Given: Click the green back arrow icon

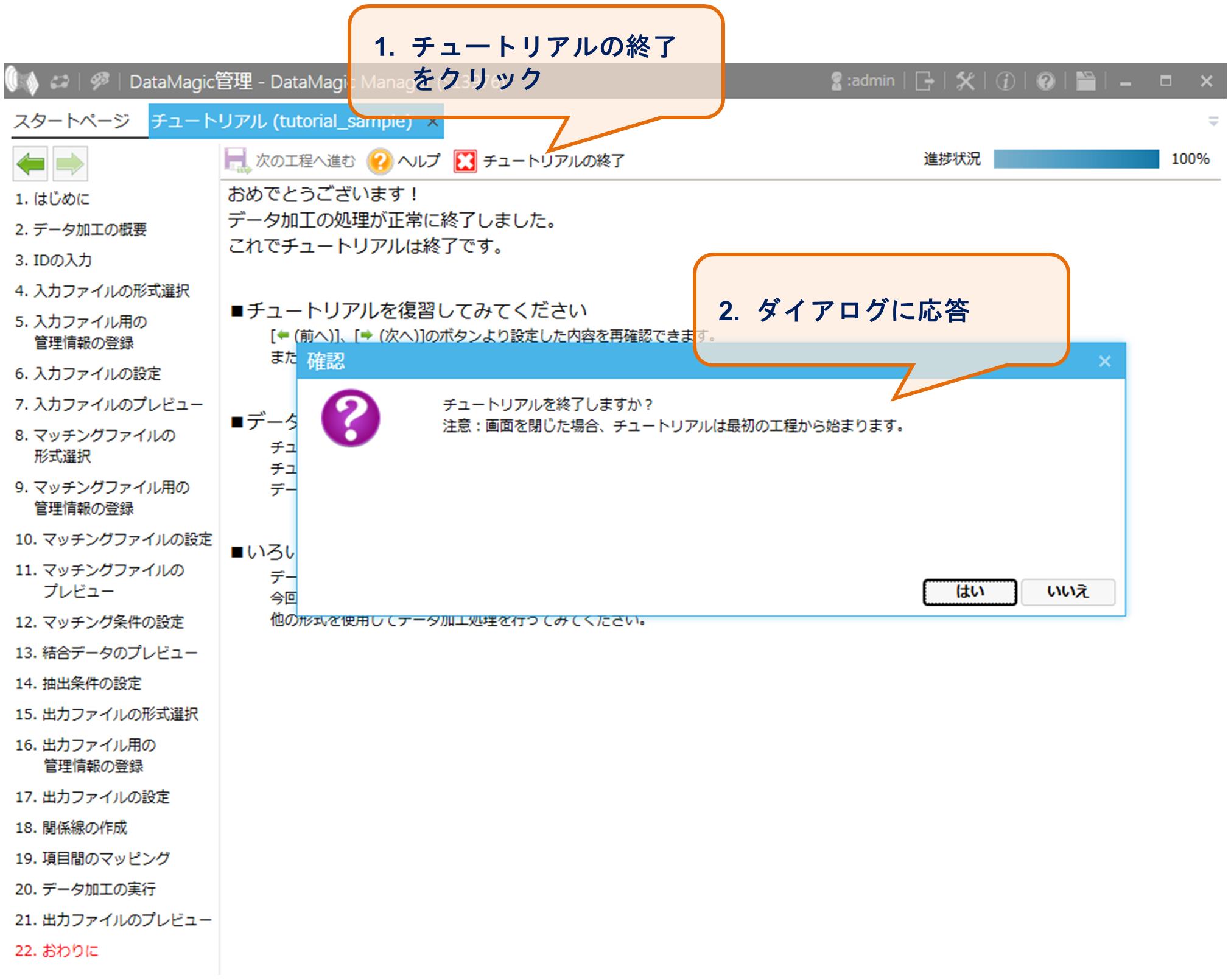Looking at the screenshot, I should [x=30, y=164].
